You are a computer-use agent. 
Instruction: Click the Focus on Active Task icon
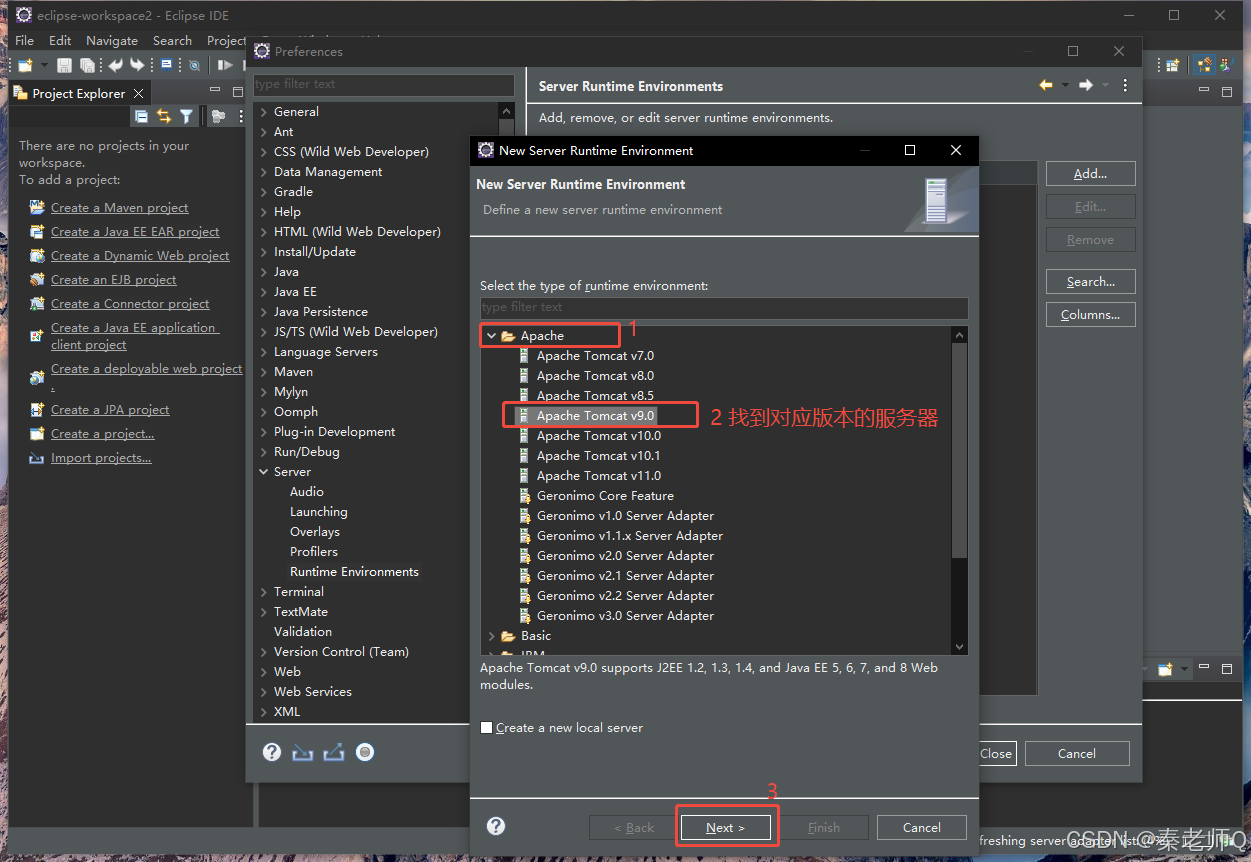[218, 117]
